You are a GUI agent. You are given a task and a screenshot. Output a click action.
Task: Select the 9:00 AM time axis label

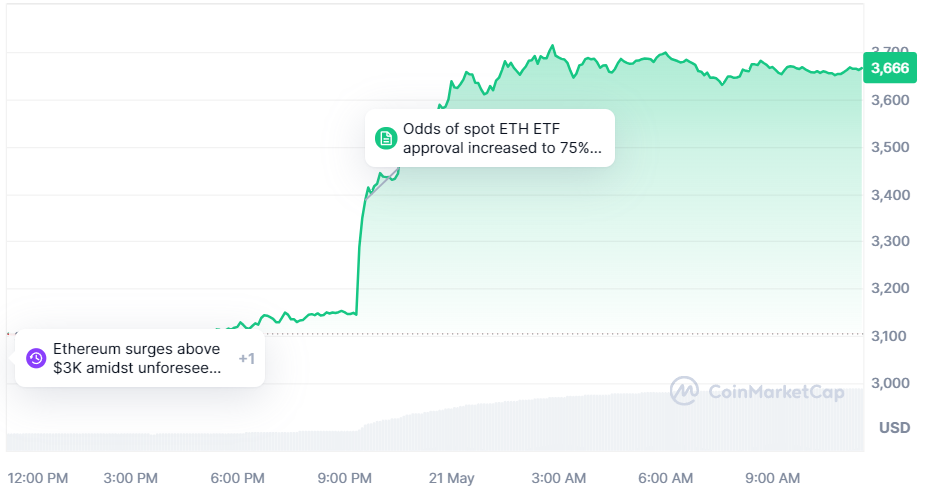click(x=774, y=478)
